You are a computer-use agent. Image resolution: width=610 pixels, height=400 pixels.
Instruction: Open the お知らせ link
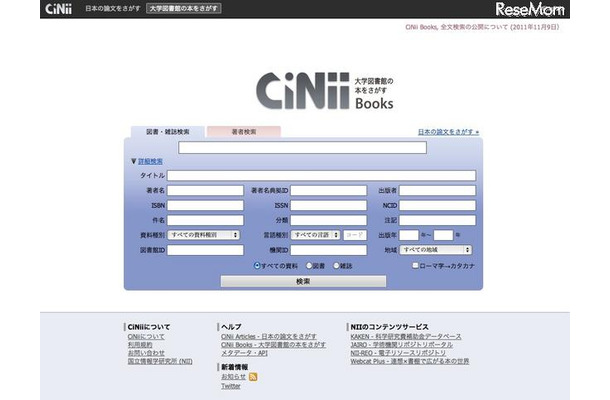[x=233, y=377]
